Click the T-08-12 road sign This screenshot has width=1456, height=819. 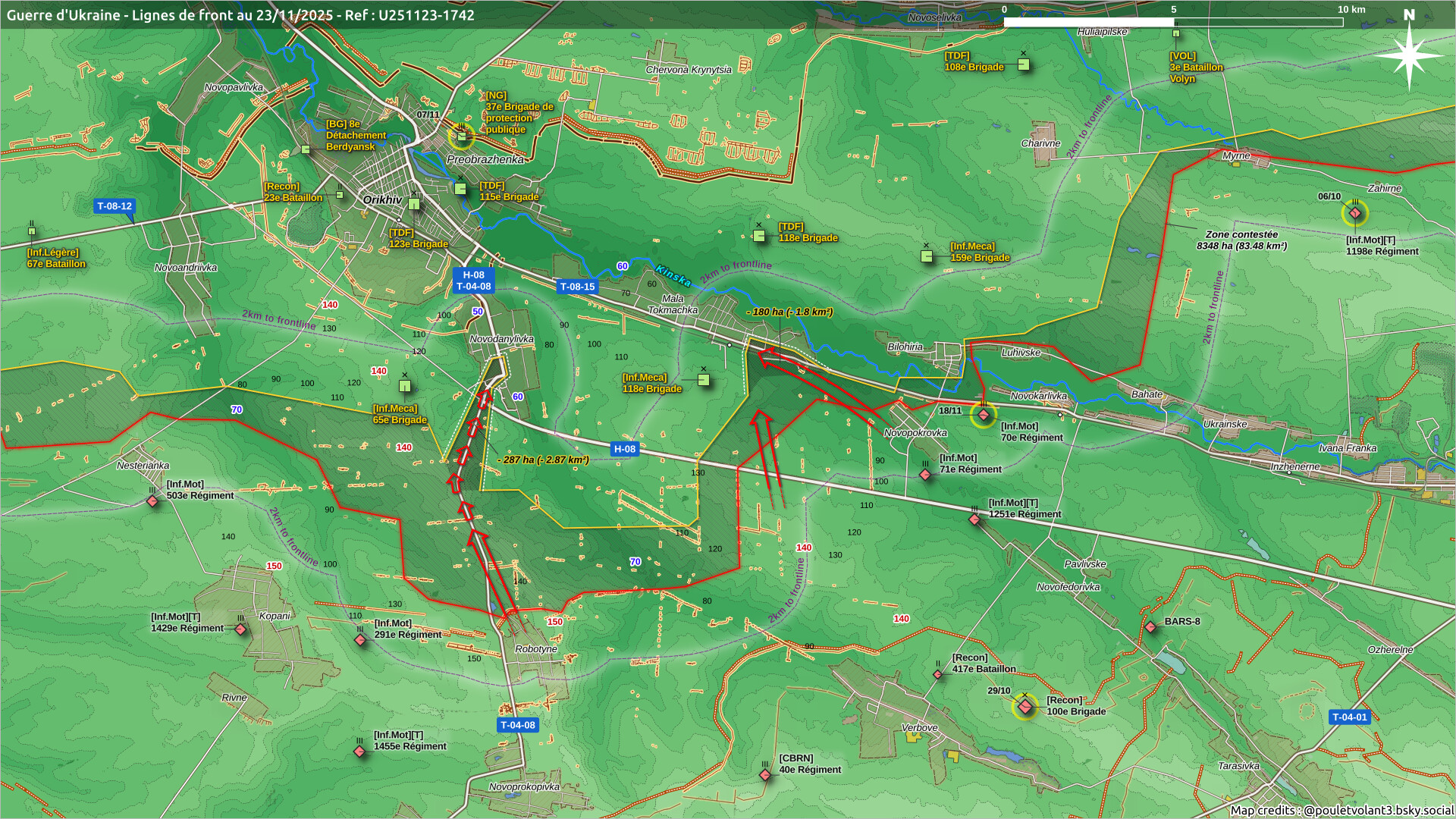tap(115, 206)
